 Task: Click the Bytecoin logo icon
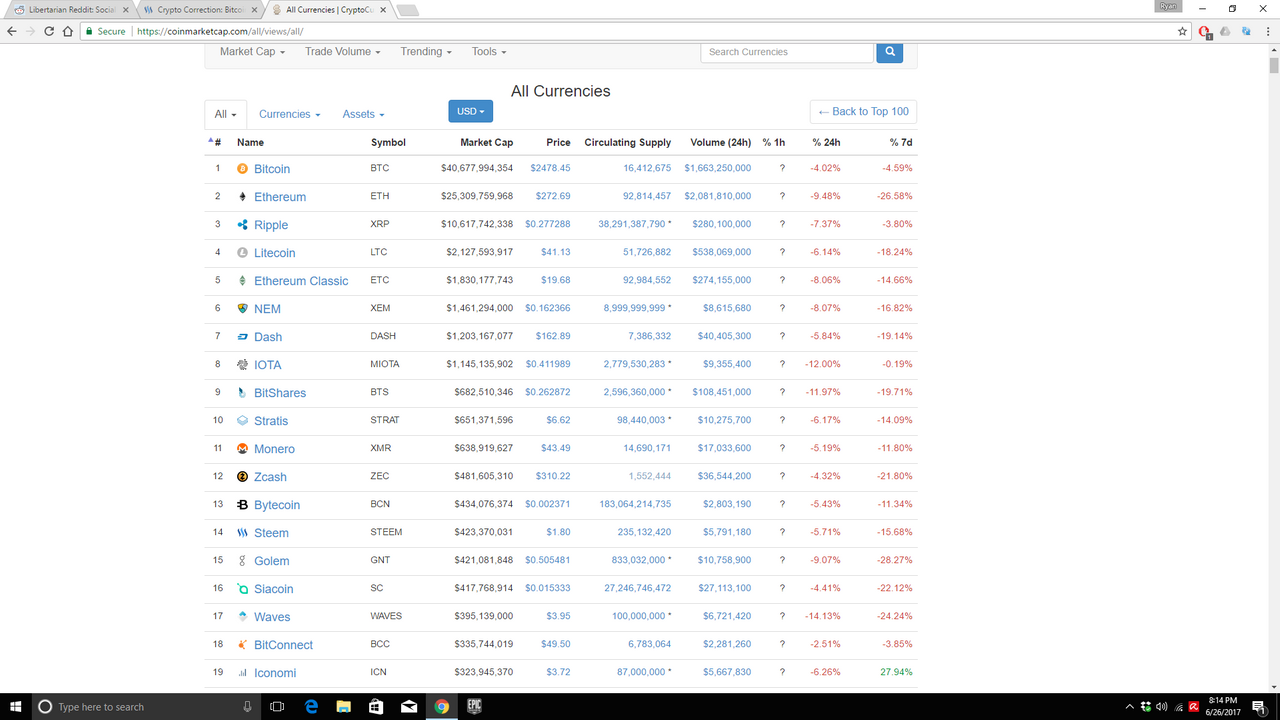242,505
